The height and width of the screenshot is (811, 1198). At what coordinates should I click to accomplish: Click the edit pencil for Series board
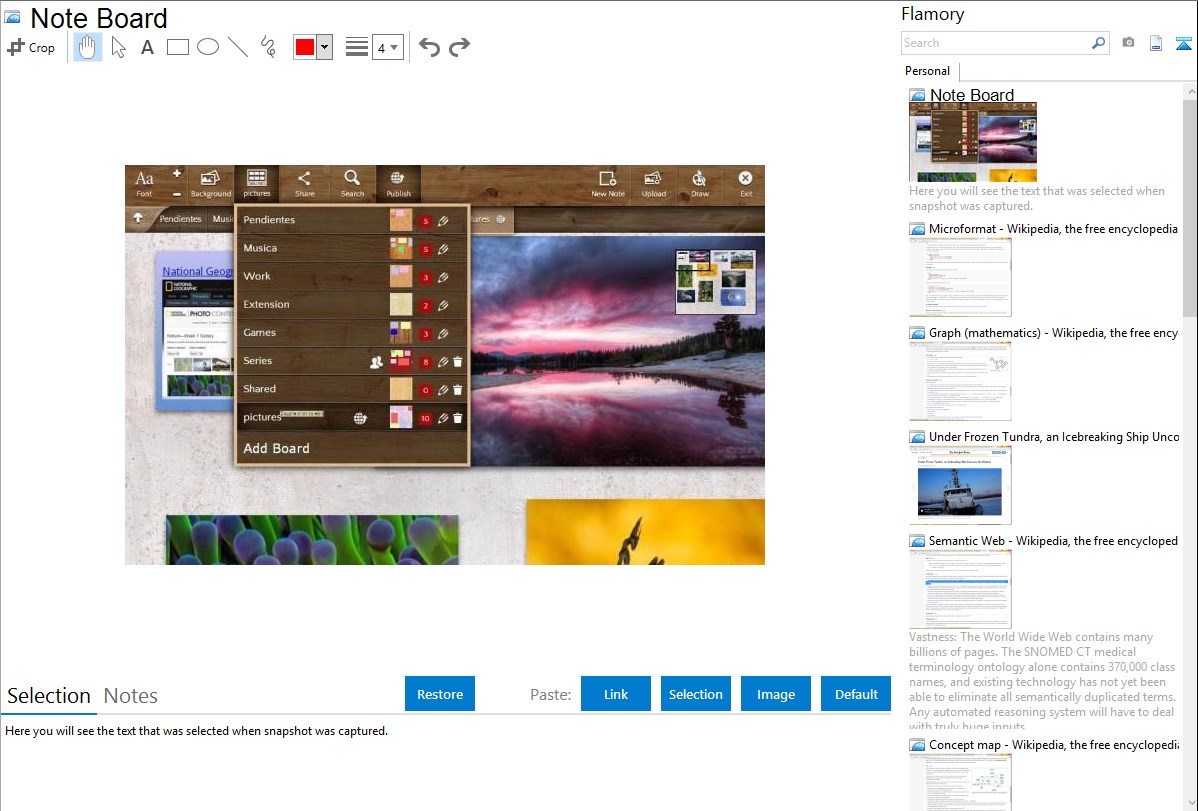coord(443,362)
